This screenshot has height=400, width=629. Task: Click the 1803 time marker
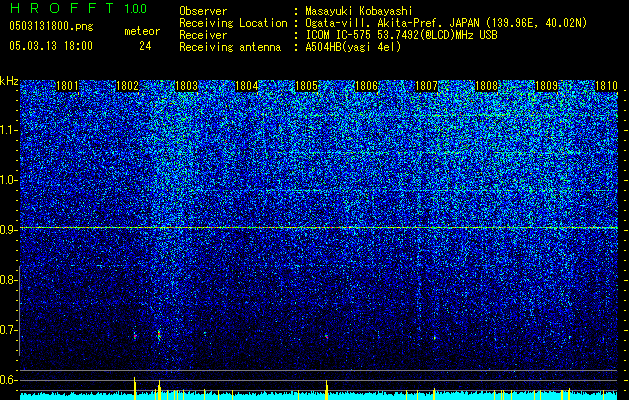[187, 86]
